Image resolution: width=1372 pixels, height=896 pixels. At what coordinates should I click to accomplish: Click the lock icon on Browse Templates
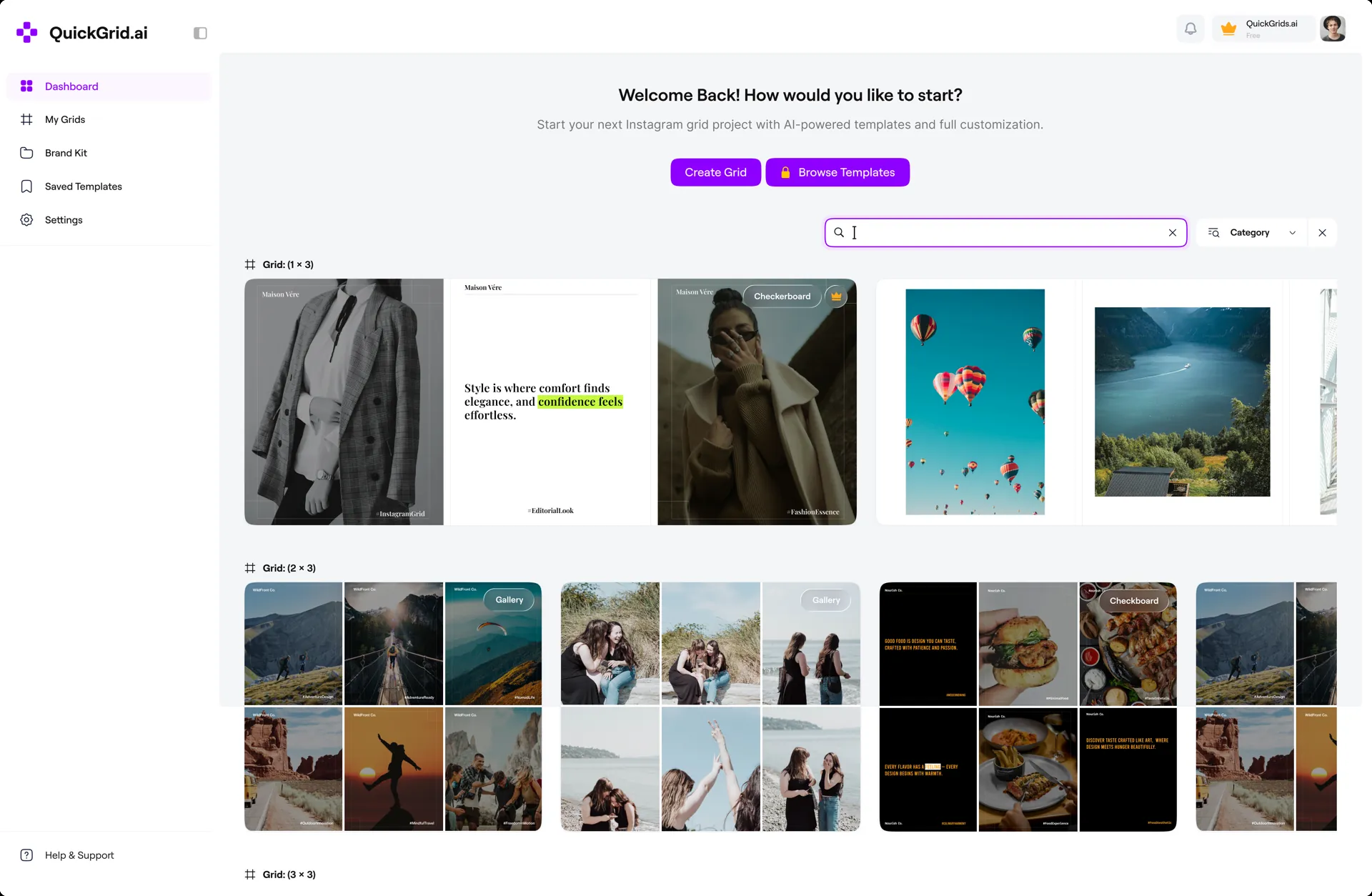tap(785, 172)
